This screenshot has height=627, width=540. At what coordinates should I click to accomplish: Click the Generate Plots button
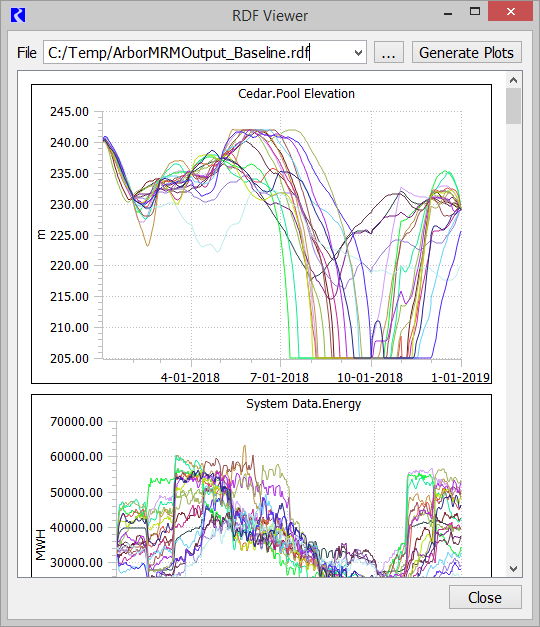pyautogui.click(x=466, y=52)
